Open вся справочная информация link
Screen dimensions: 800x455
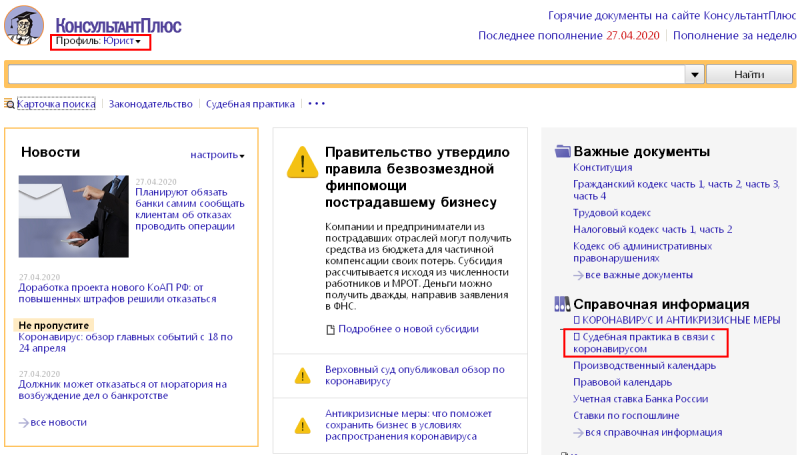pyautogui.click(x=654, y=432)
